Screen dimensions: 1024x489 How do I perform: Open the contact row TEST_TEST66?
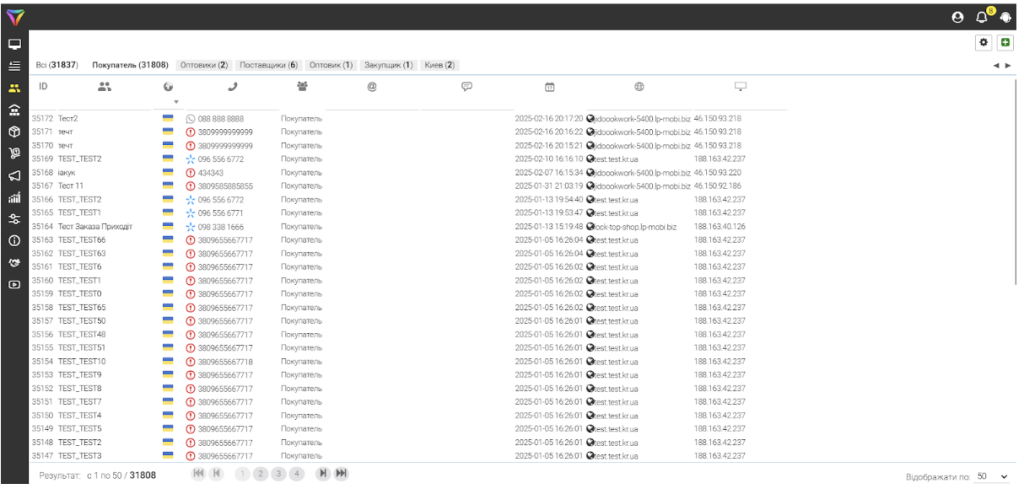[81, 240]
